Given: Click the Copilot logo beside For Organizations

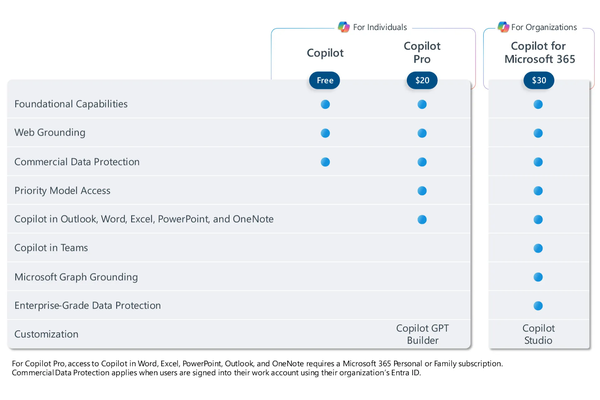Looking at the screenshot, I should click(504, 26).
